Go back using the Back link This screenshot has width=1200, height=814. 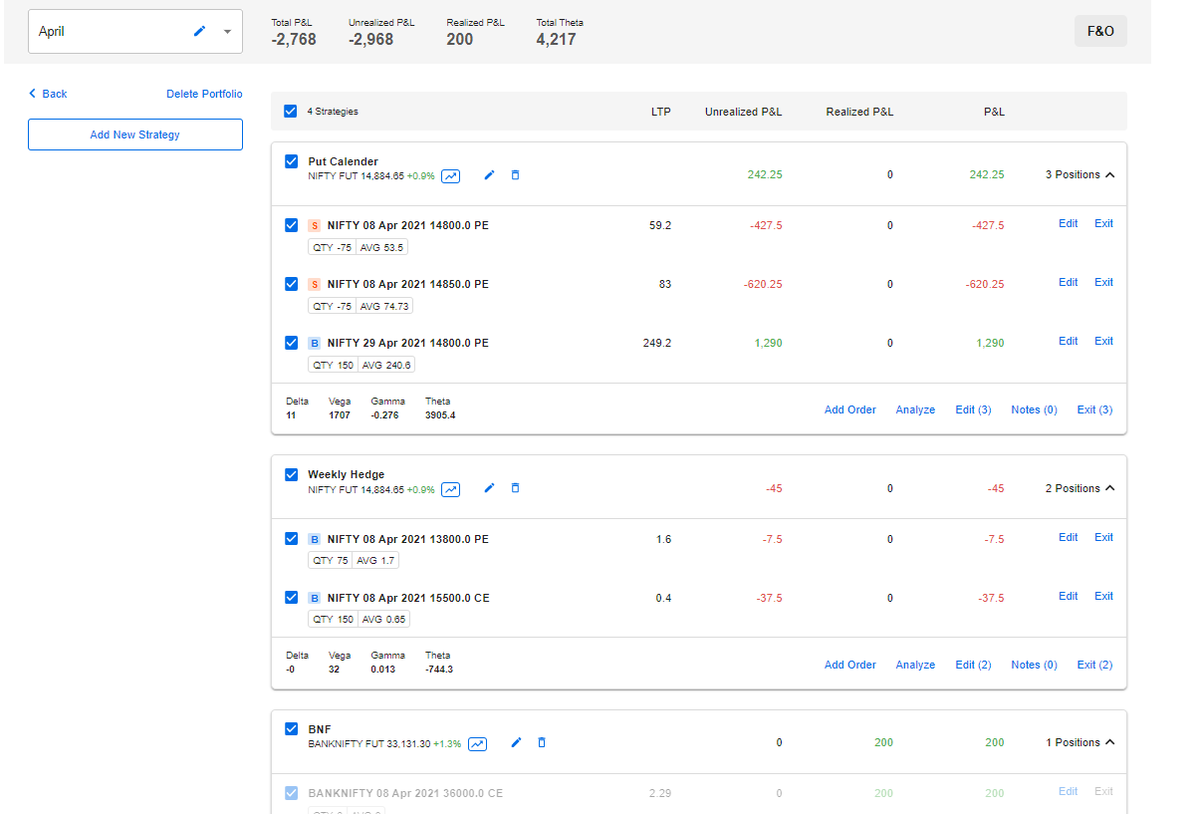48,94
